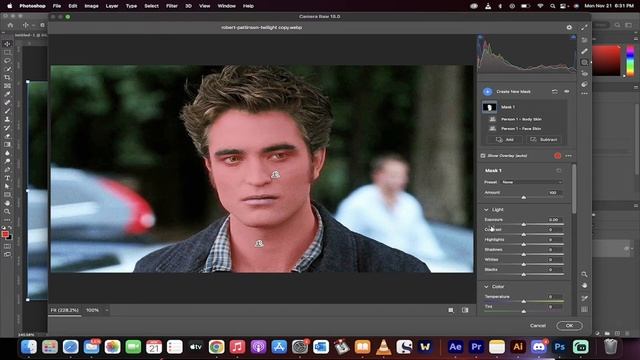Open the Layer menu

[x=112, y=6]
